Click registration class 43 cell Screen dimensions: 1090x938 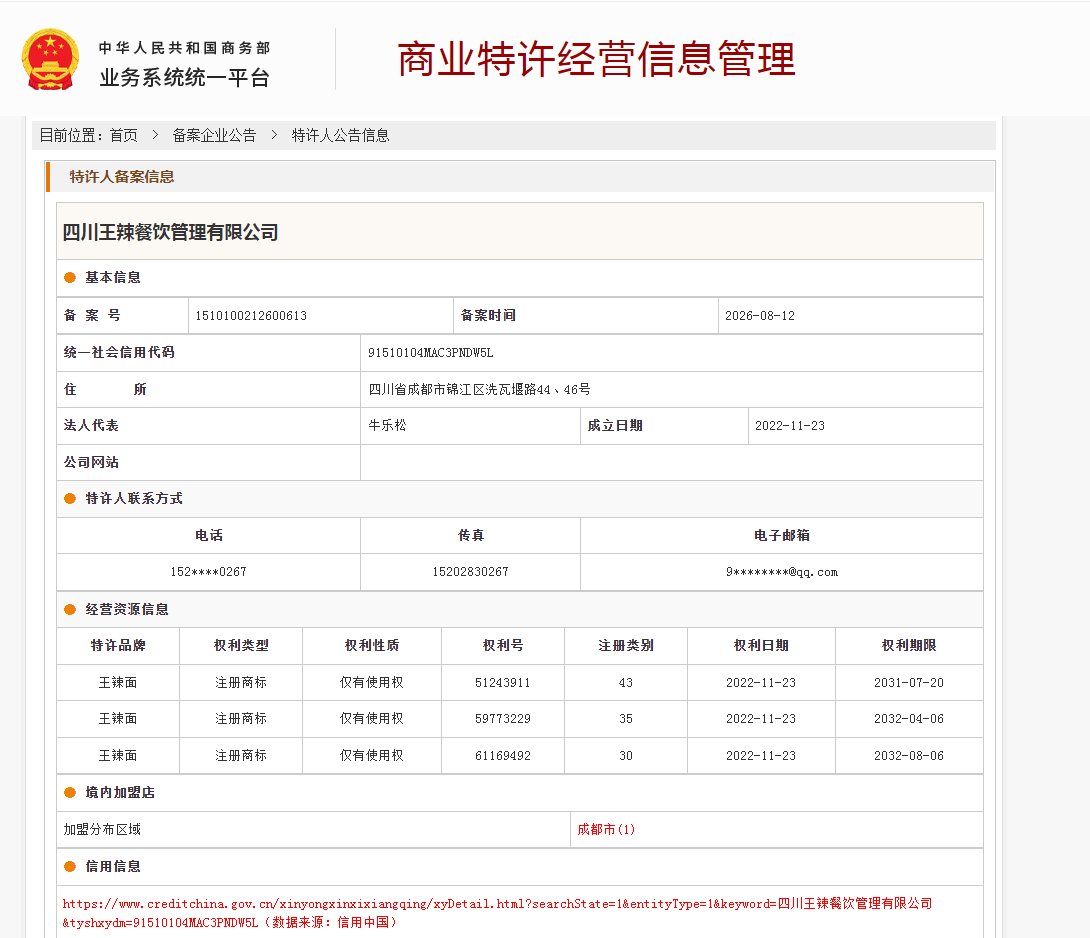[626, 683]
